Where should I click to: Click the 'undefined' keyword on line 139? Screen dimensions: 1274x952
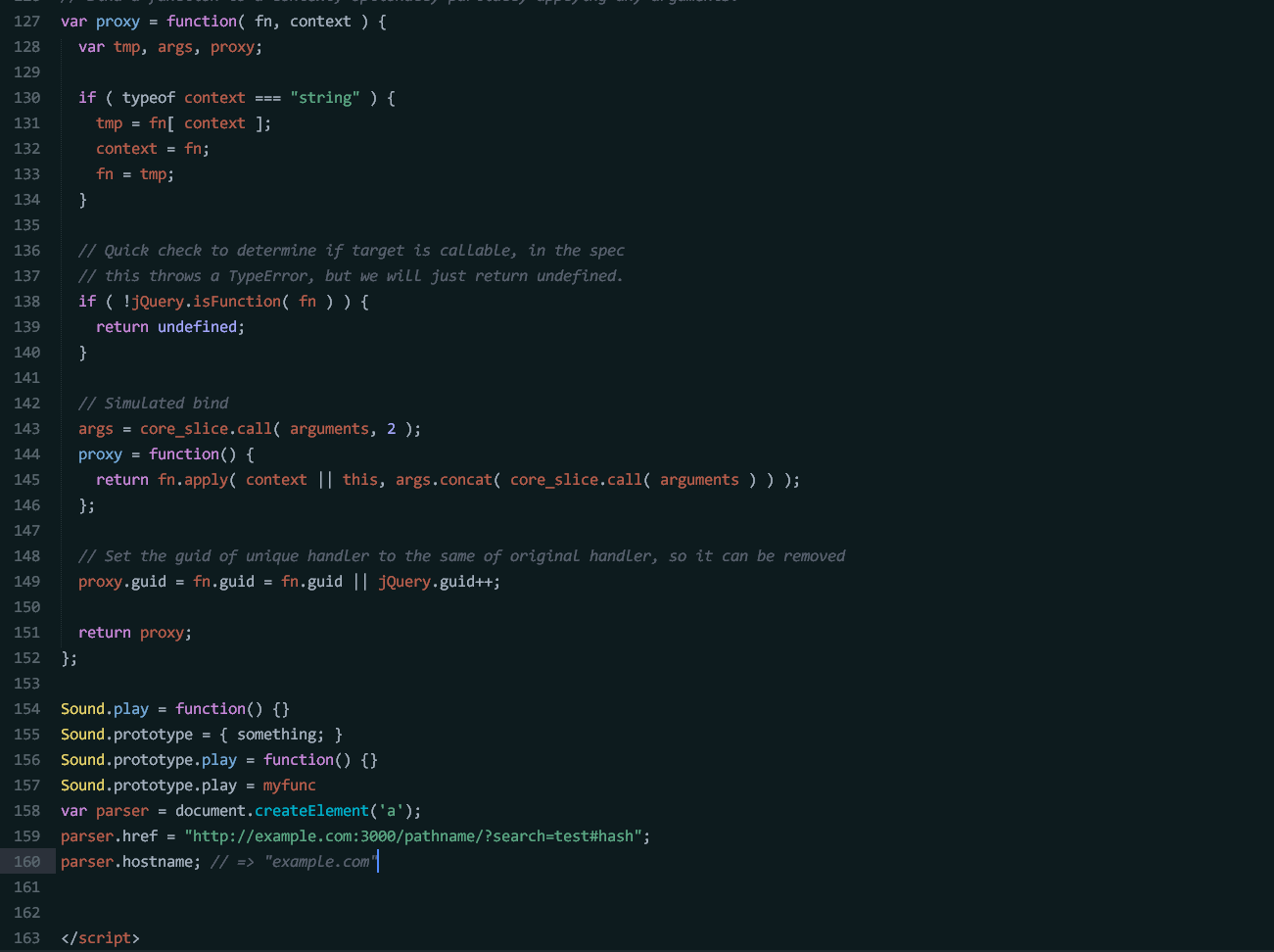pyautogui.click(x=199, y=326)
